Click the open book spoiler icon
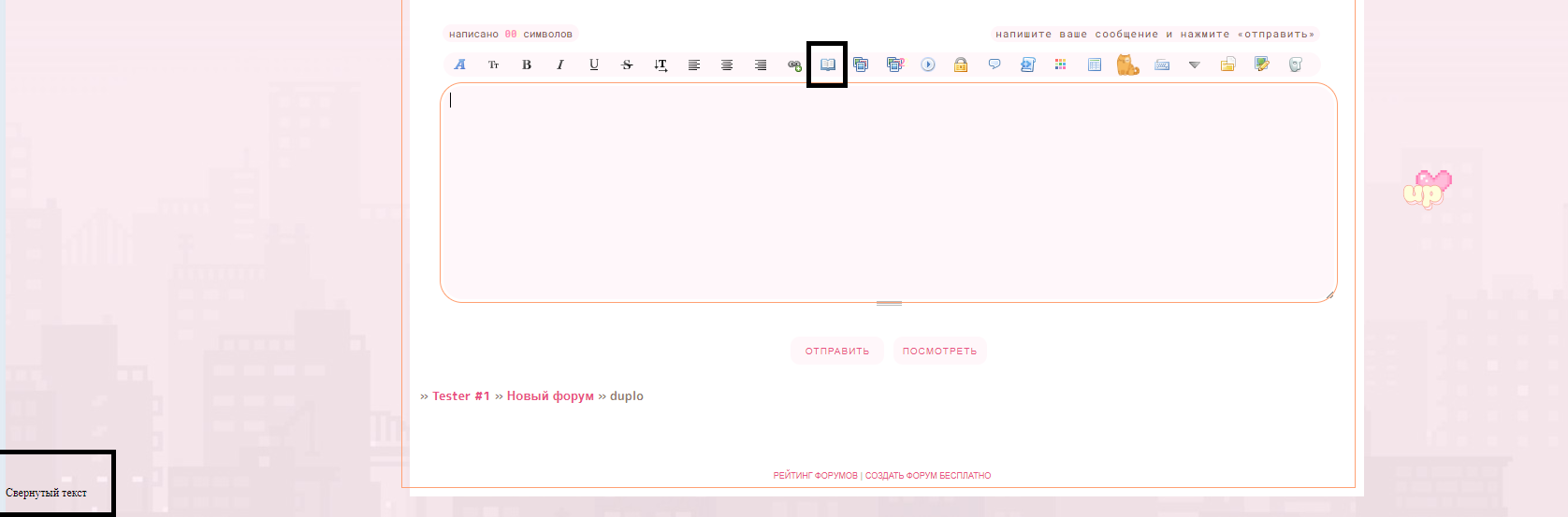Screen dimensions: 1568x517 click(828, 65)
